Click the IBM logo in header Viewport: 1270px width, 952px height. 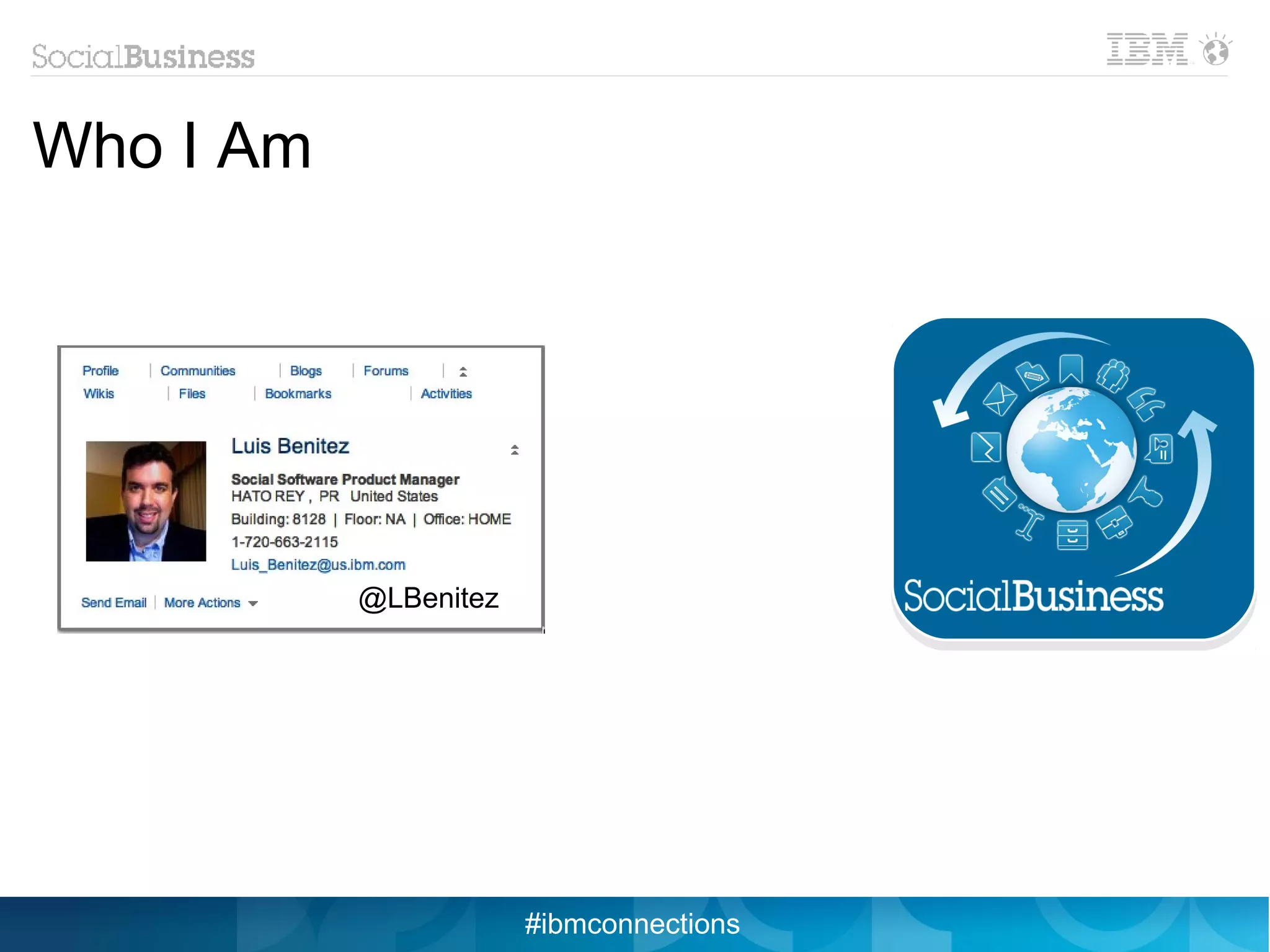click(x=1147, y=49)
